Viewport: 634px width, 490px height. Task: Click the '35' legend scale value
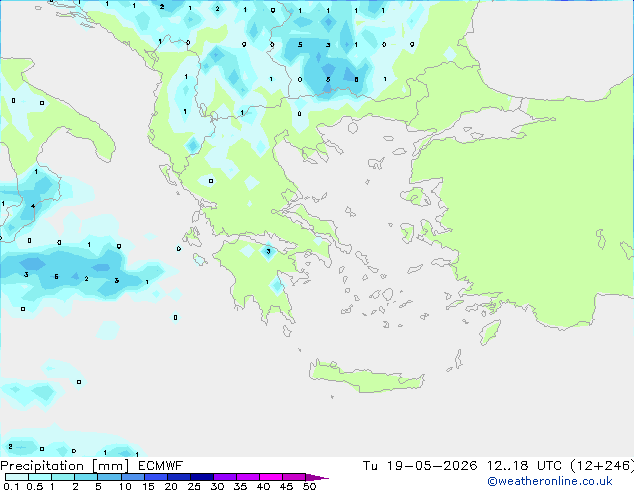[x=241, y=486]
